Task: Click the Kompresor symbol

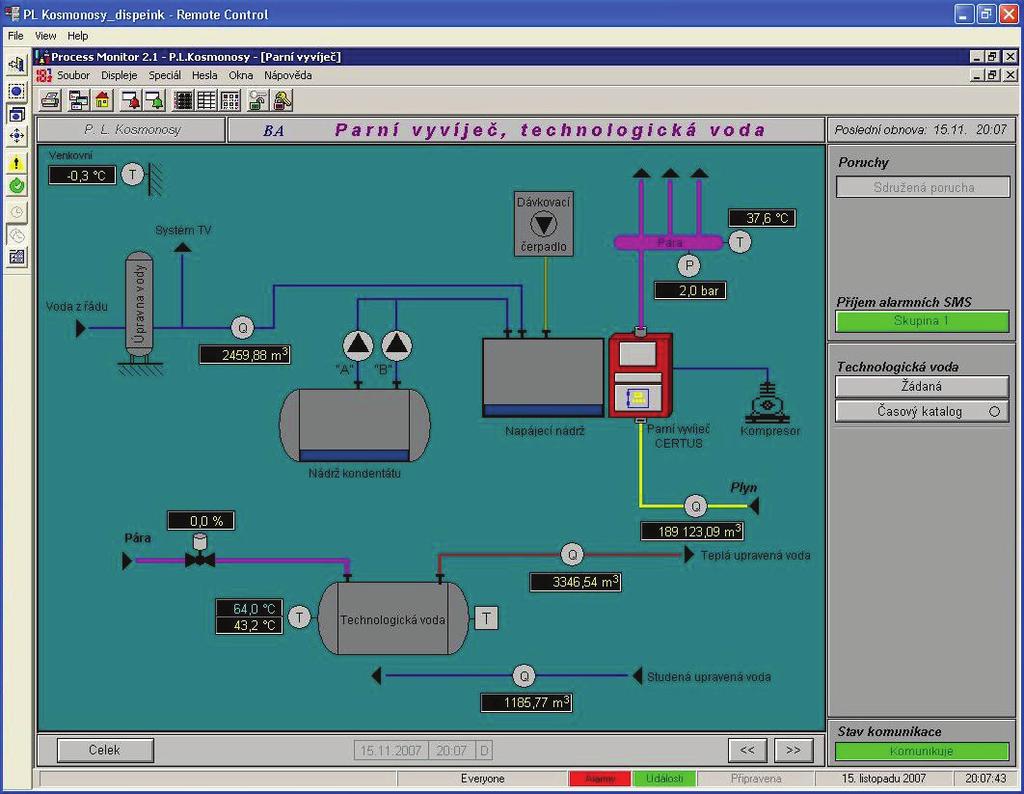Action: click(x=767, y=403)
